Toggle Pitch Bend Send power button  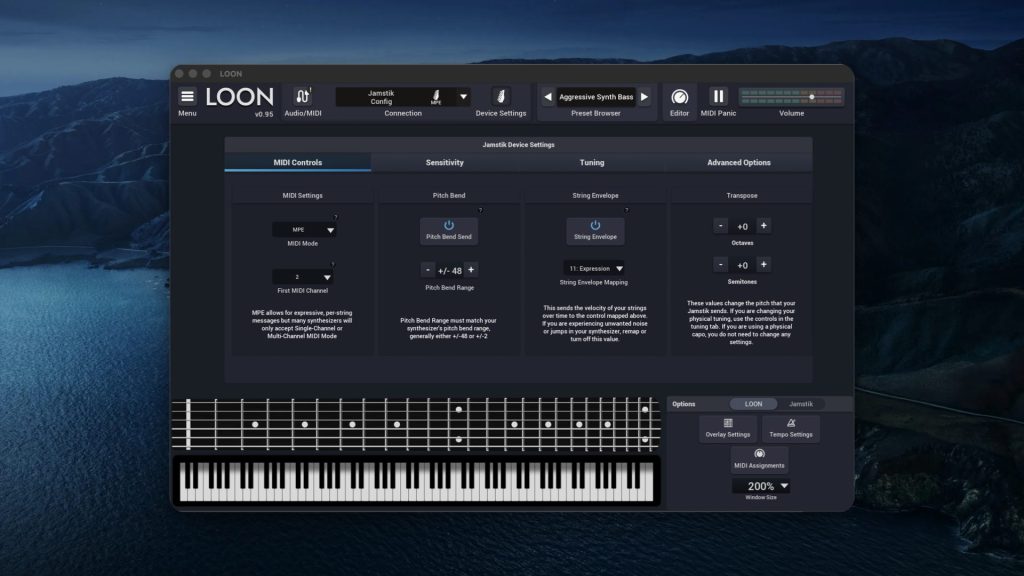[449, 231]
